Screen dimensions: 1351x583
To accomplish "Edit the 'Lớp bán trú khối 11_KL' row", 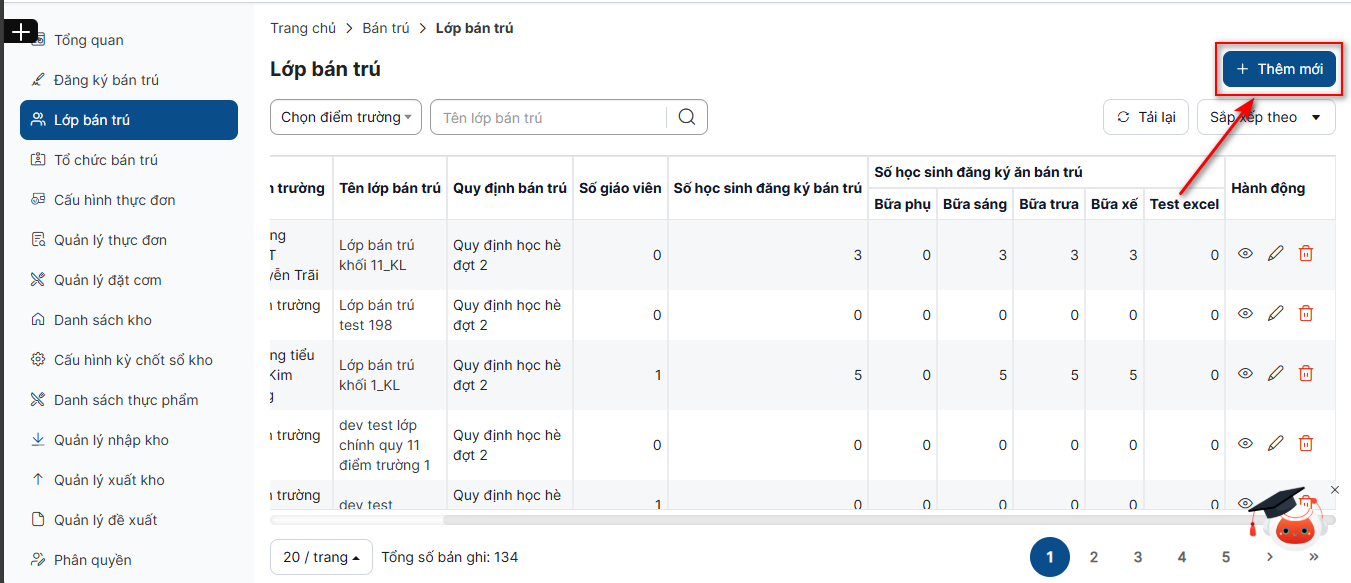I will [x=1275, y=254].
